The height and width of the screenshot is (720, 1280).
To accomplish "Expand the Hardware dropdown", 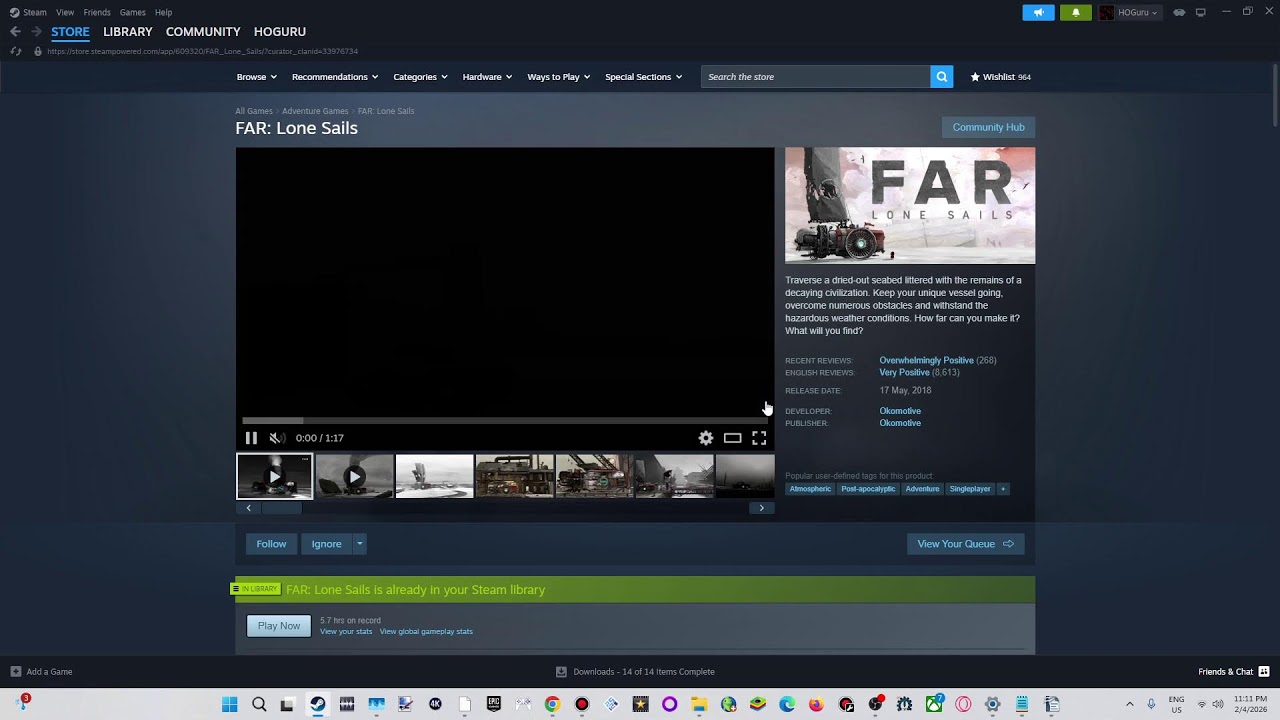I will [487, 77].
